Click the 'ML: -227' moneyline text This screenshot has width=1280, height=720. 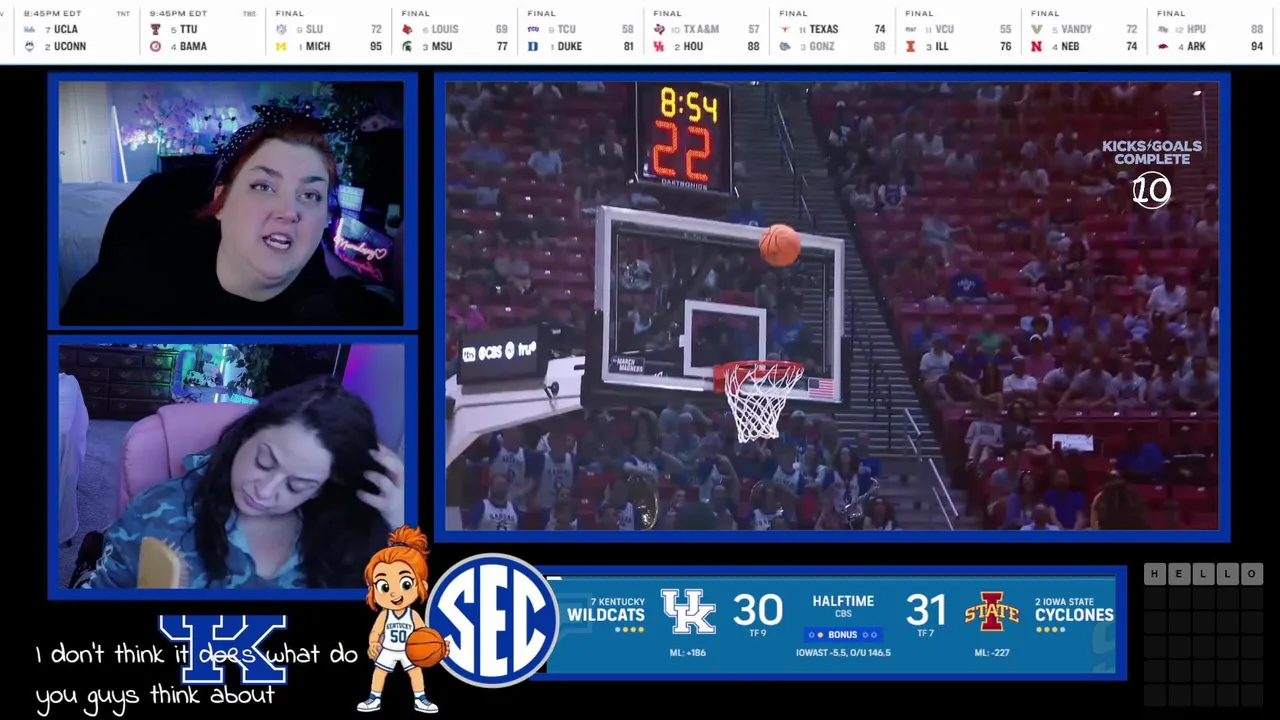[x=992, y=653]
